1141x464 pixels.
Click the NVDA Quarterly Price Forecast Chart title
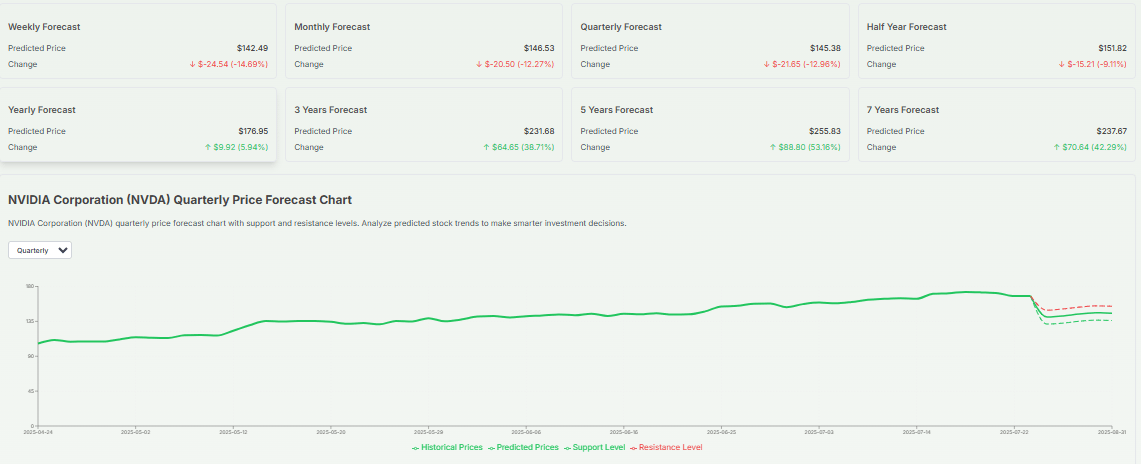pos(180,199)
